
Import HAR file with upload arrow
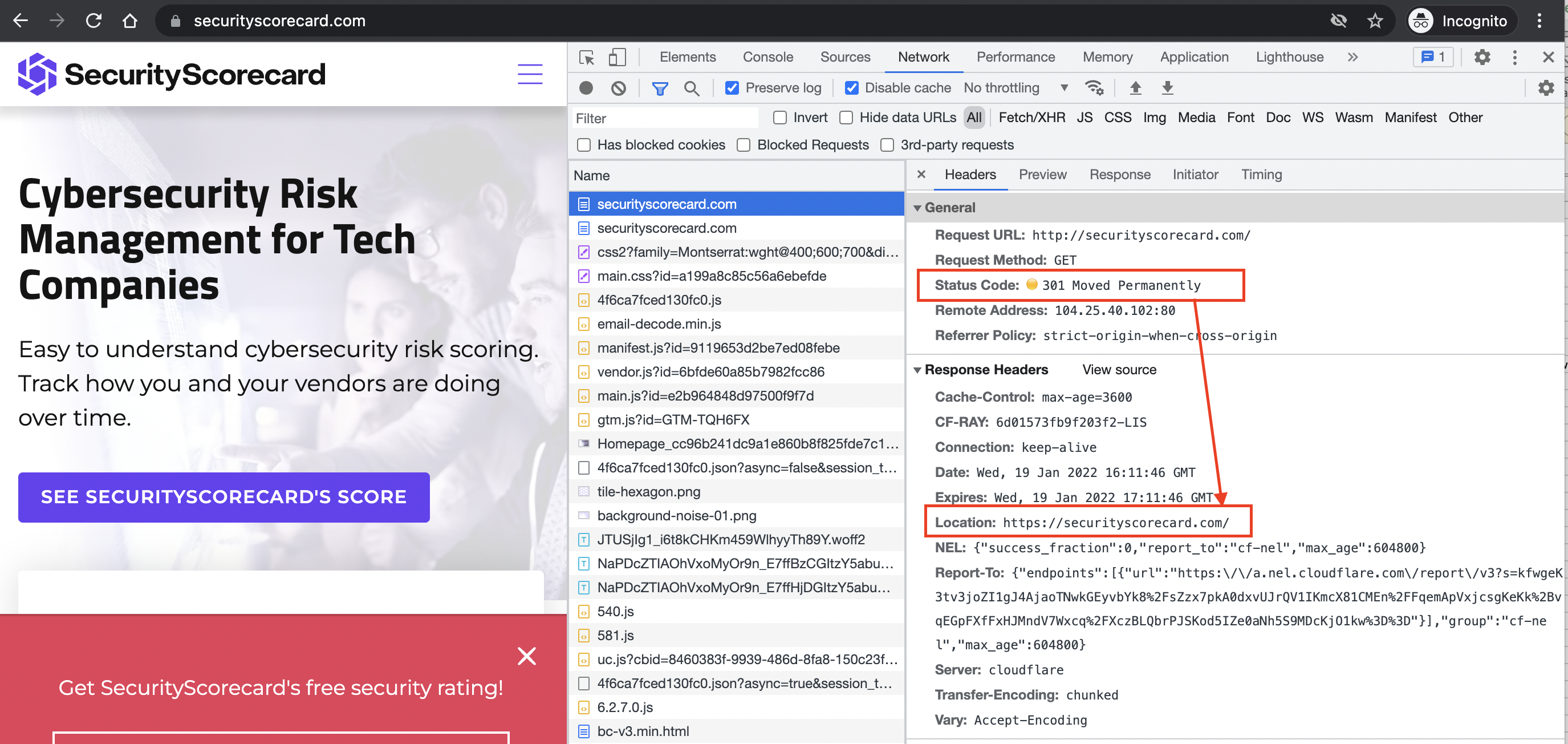point(1135,88)
